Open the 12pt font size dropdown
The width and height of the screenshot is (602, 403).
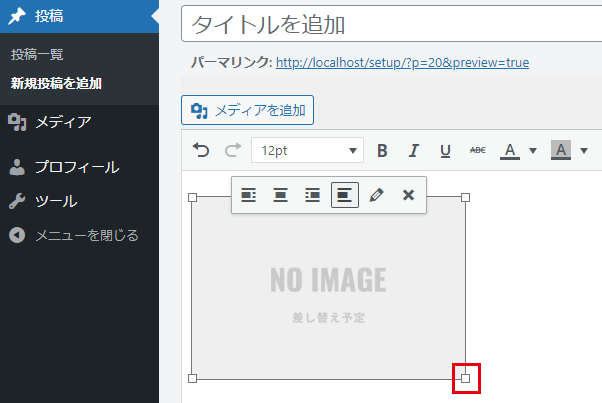coord(308,151)
